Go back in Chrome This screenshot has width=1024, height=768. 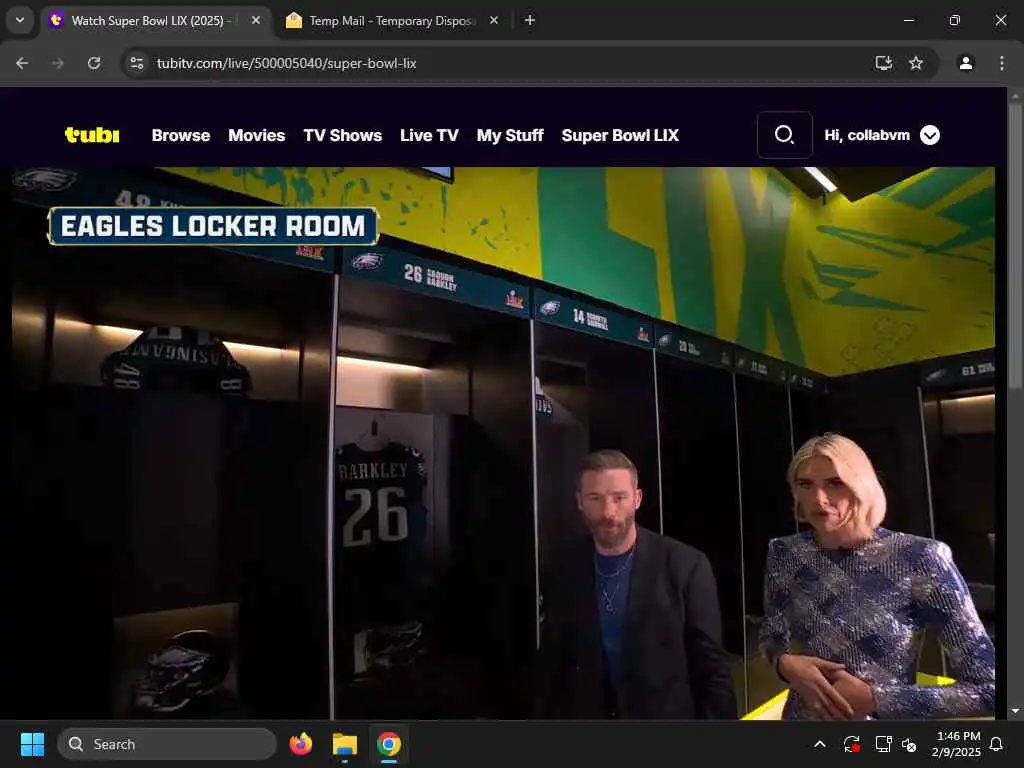22,63
